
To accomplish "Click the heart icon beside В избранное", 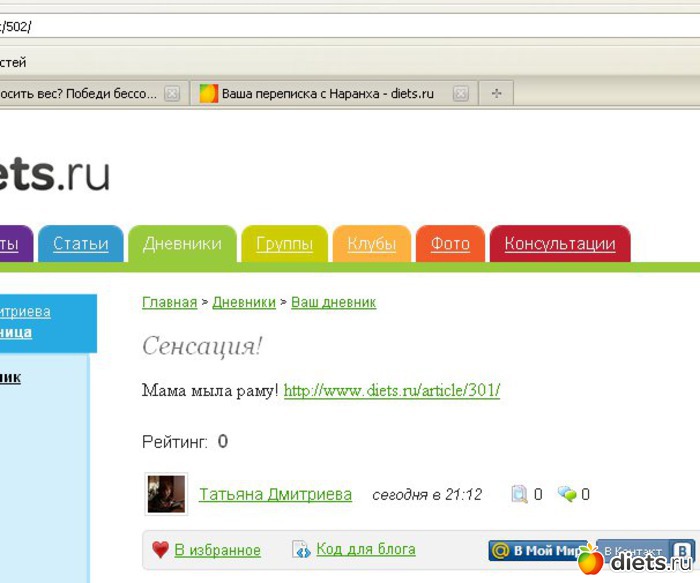I will click(160, 550).
